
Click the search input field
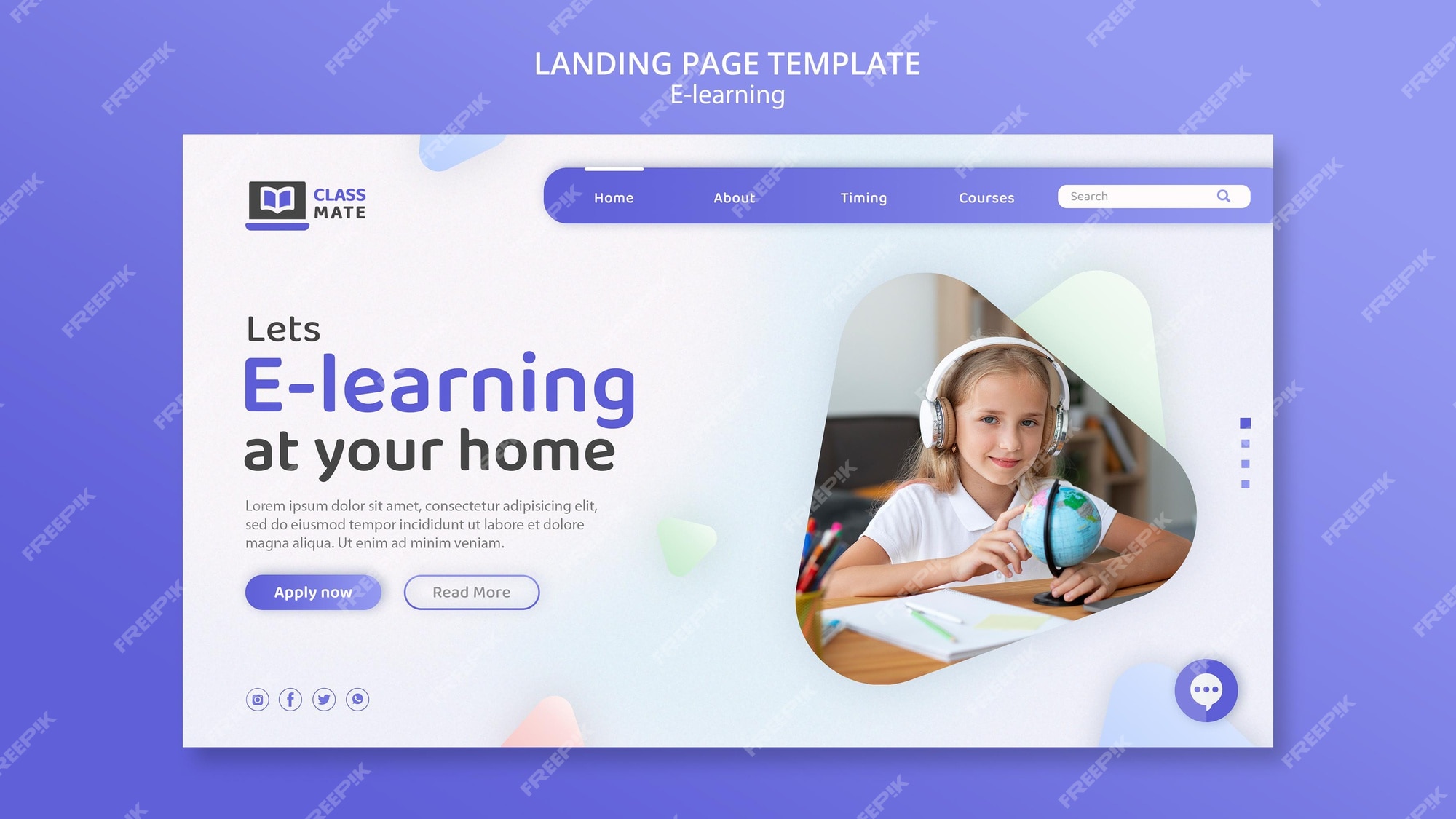point(1150,197)
